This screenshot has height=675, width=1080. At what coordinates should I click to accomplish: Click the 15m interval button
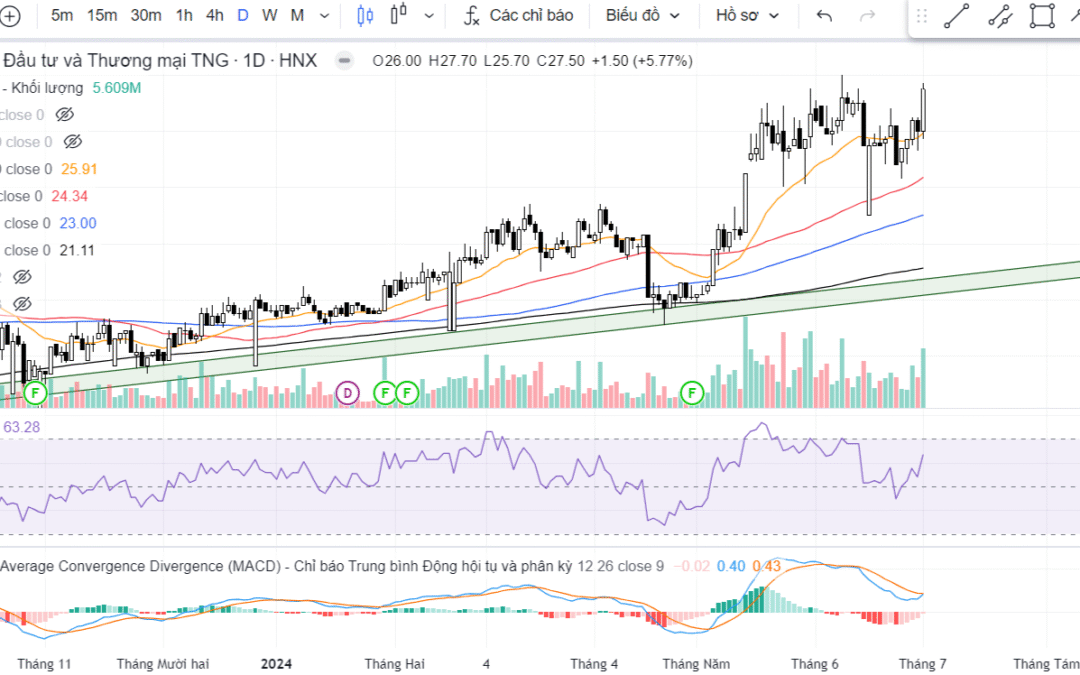click(x=102, y=15)
